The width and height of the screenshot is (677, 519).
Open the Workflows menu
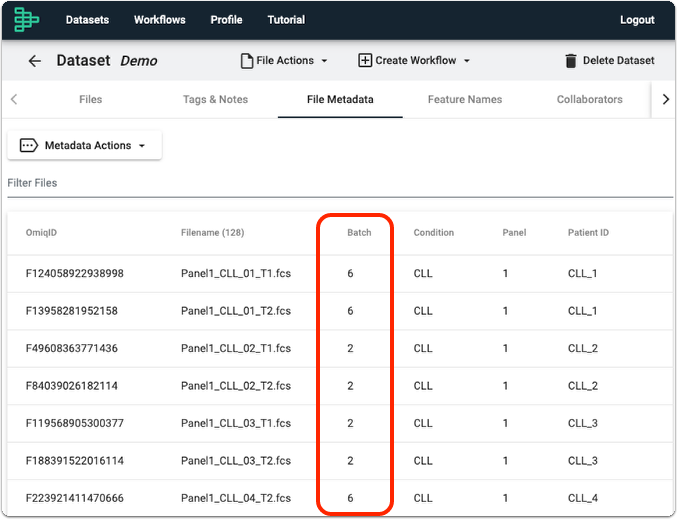click(x=159, y=20)
